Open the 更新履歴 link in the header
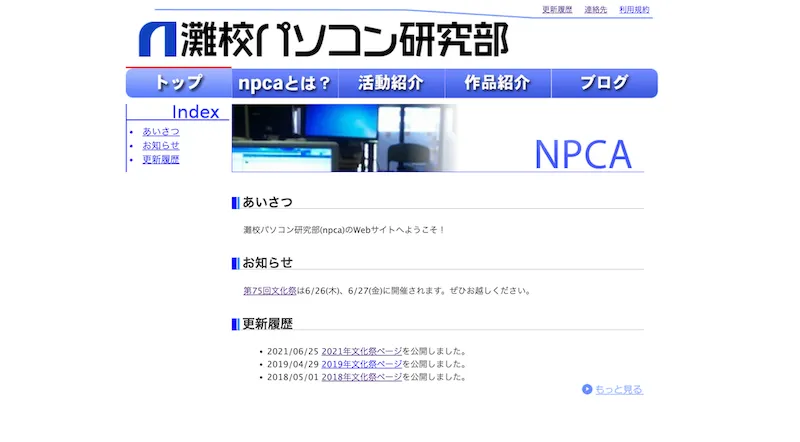Image resolution: width=800 pixels, height=442 pixels. tap(557, 10)
